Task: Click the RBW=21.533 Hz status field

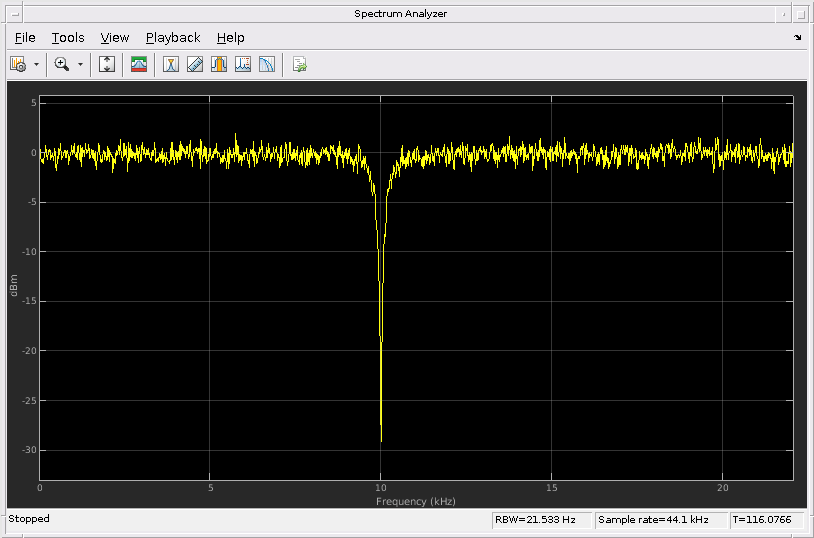Action: click(542, 520)
